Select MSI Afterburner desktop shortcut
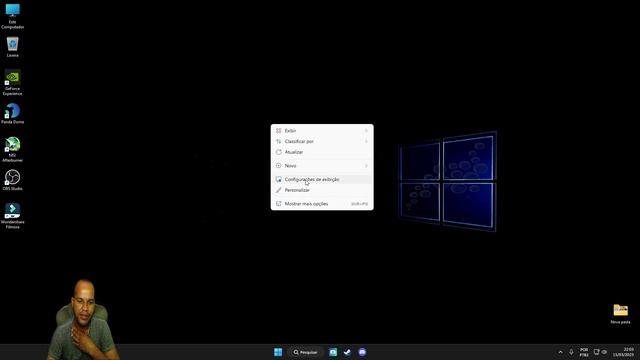The height and width of the screenshot is (360, 640). 13,149
